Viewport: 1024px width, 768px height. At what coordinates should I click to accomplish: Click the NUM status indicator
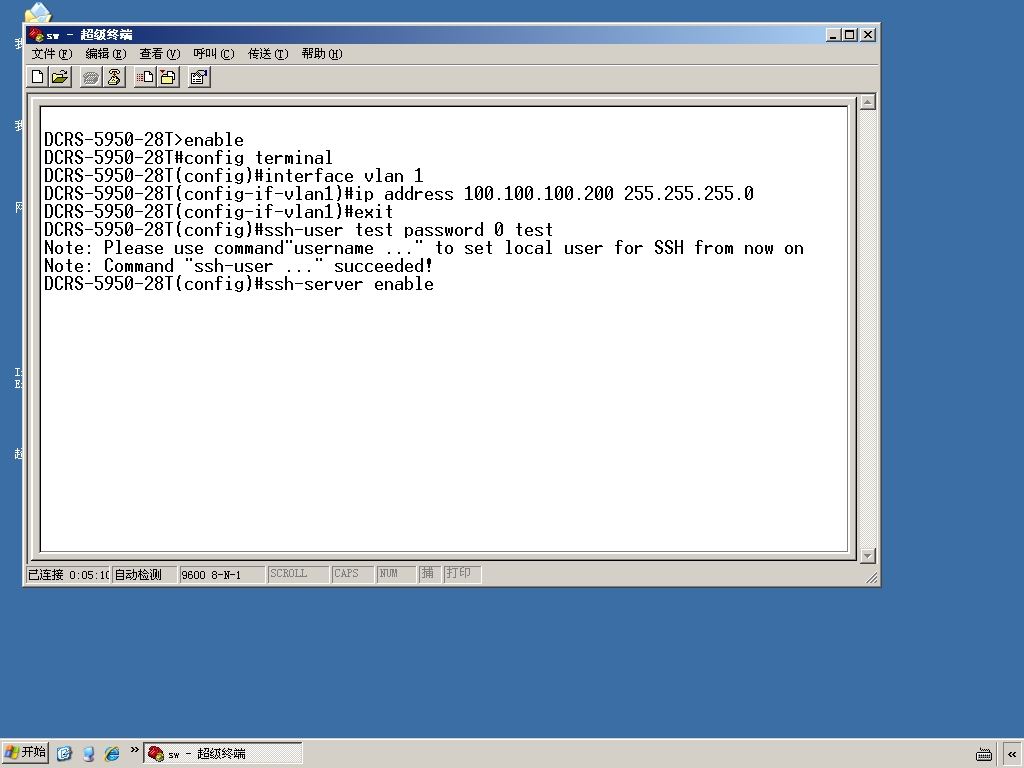pyautogui.click(x=396, y=574)
